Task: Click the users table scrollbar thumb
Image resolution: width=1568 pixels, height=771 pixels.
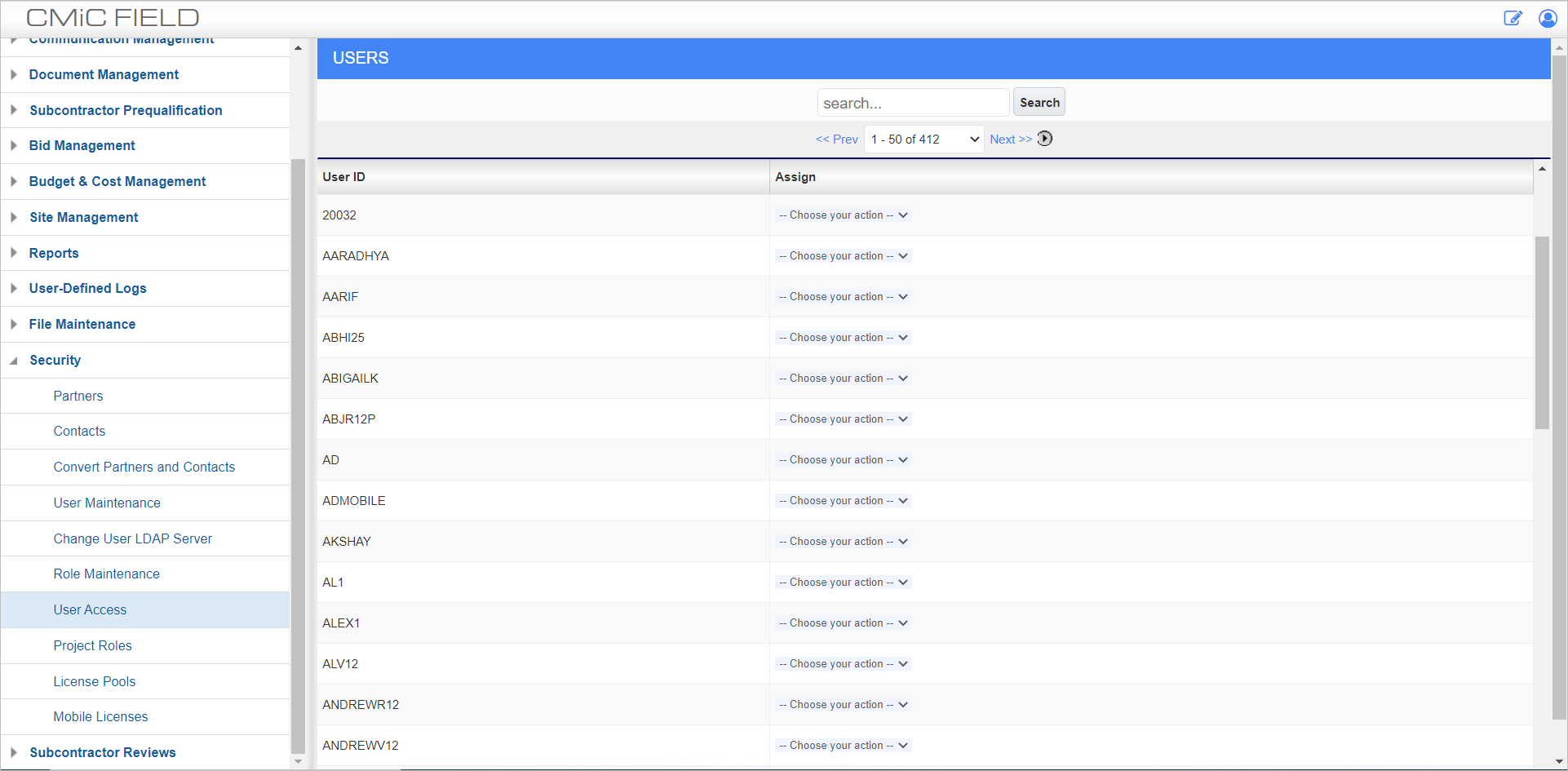Action: coord(1542,332)
